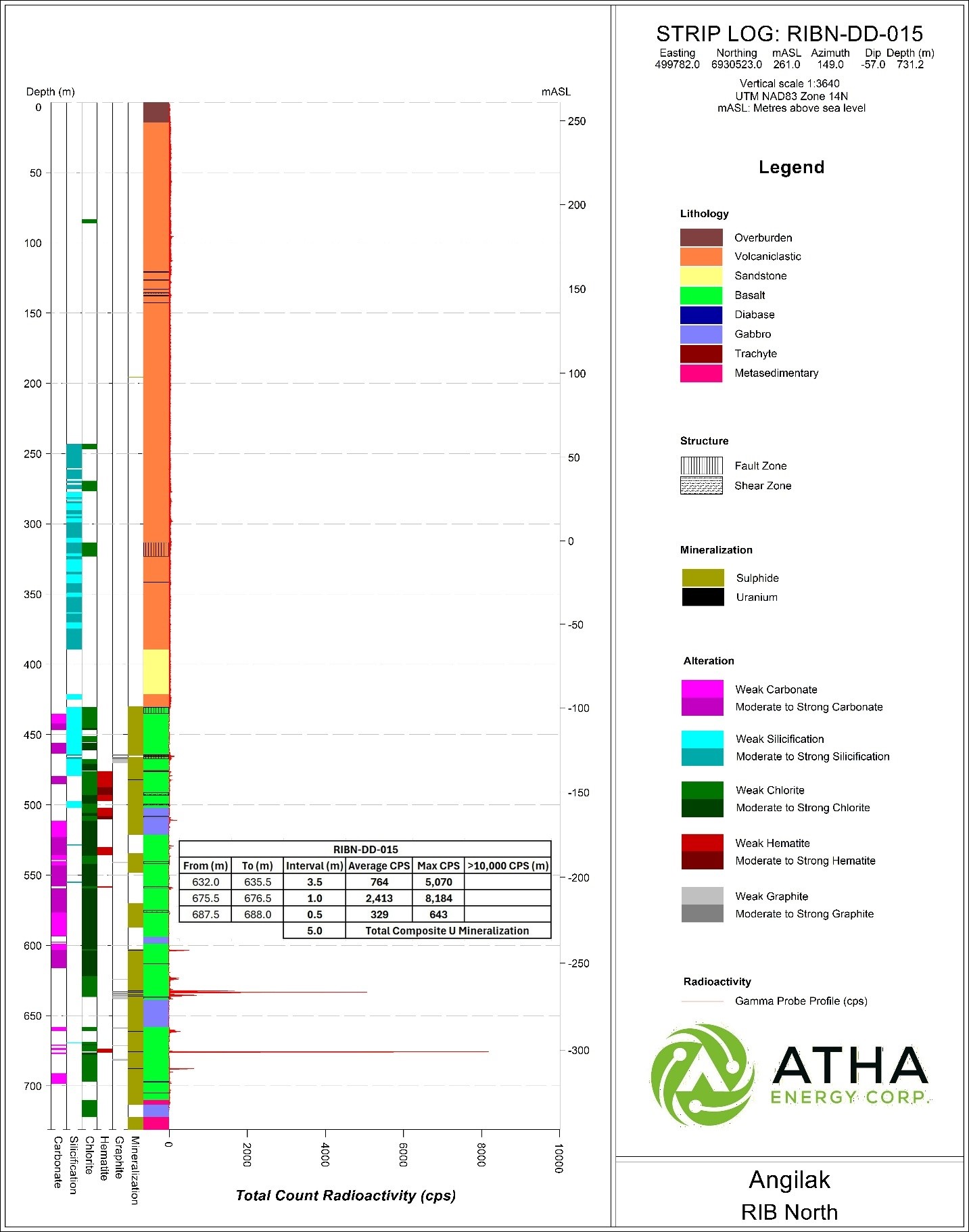Select the Sandstone yellow legend swatch
Screen dimensions: 969x1232
click(x=701, y=276)
